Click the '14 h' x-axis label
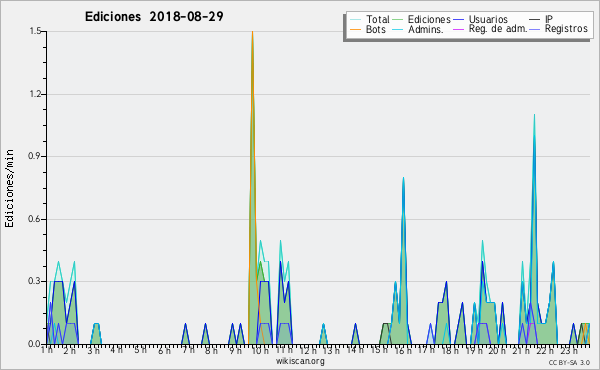The width and height of the screenshot is (600, 370). click(x=355, y=350)
